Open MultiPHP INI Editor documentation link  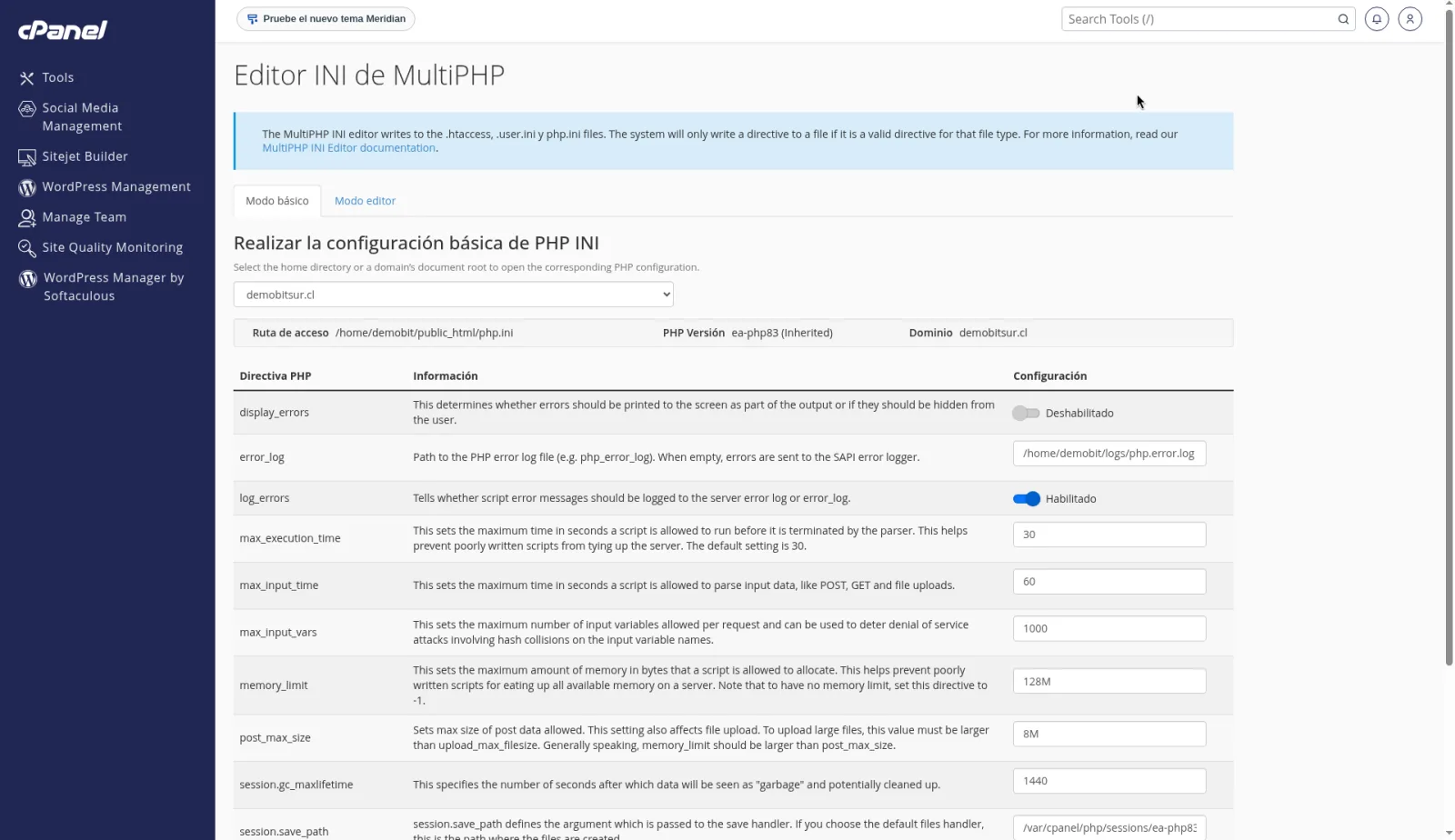pyautogui.click(x=349, y=148)
